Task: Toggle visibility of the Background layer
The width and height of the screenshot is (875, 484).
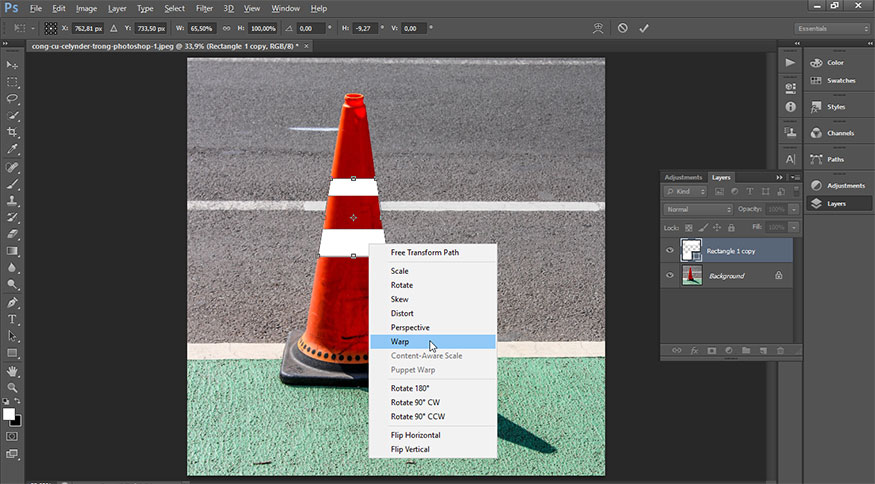Action: pyautogui.click(x=670, y=275)
